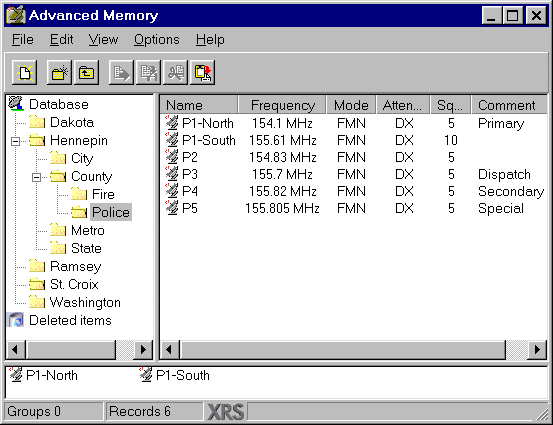Collapse the County tree node

36,177
